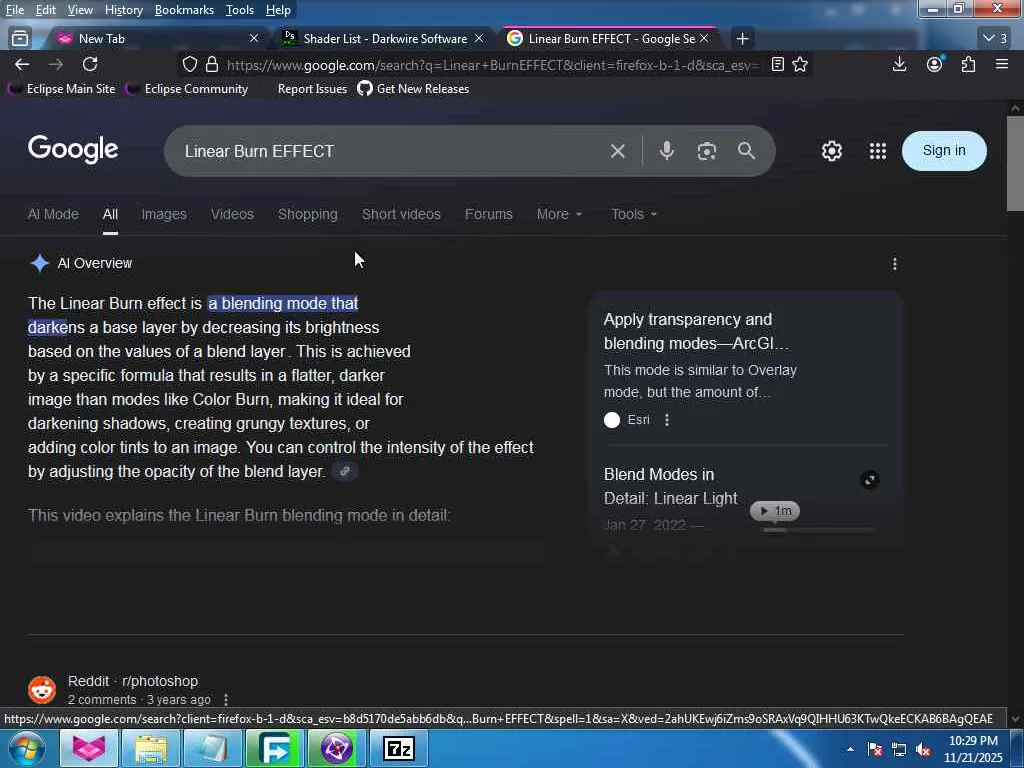The height and width of the screenshot is (768, 1024).
Task: Open the extensions puzzle icon
Action: click(968, 64)
